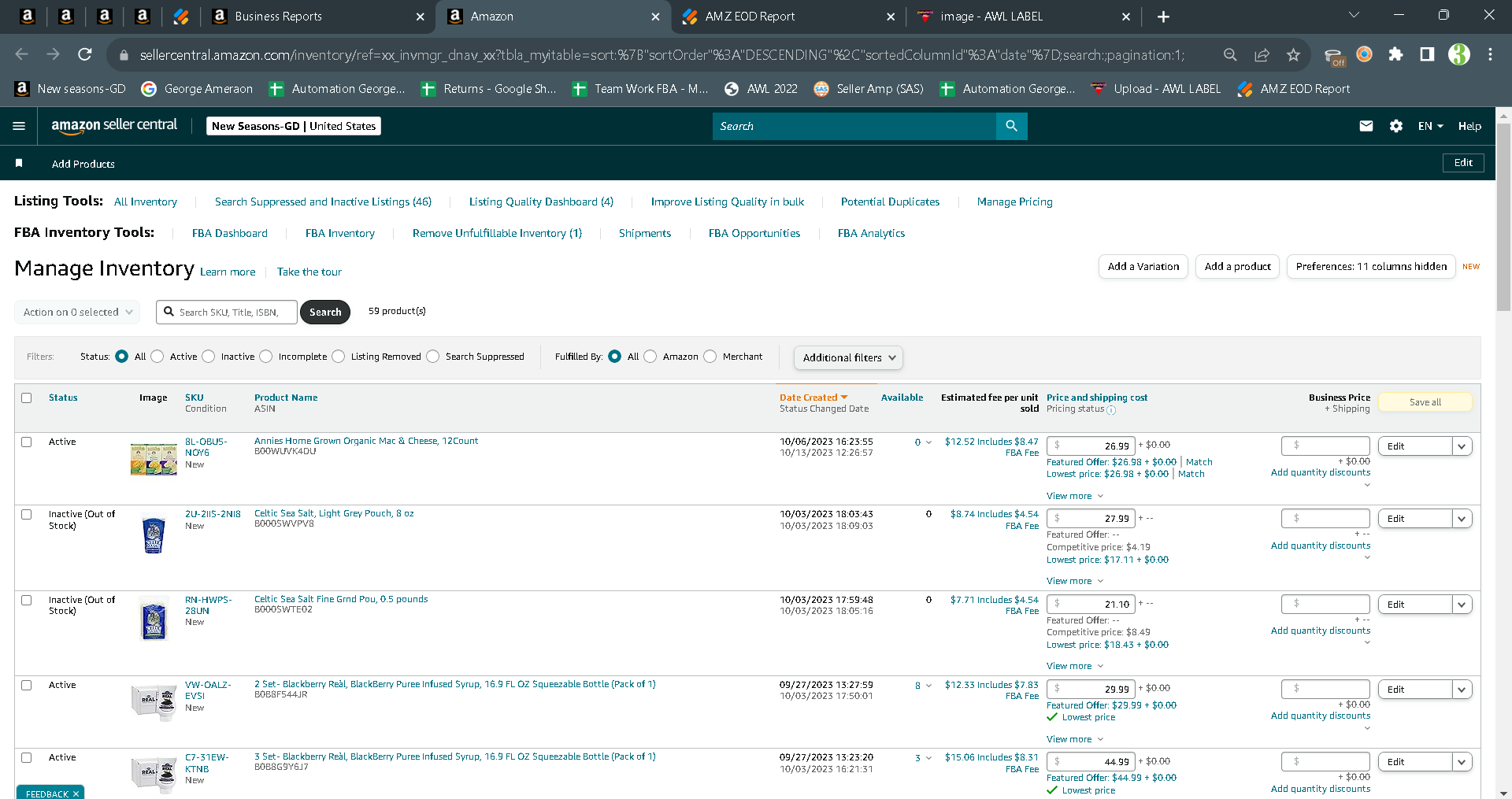The image size is (1512, 799).
Task: Open the George Ameraon bookmark
Action: [x=197, y=89]
